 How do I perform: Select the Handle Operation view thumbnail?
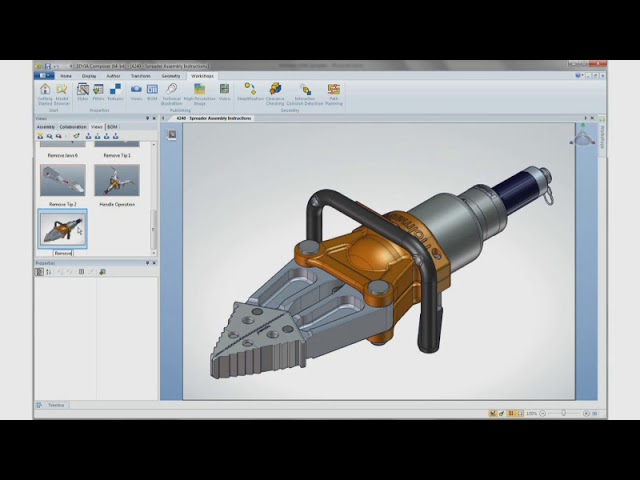click(x=117, y=180)
